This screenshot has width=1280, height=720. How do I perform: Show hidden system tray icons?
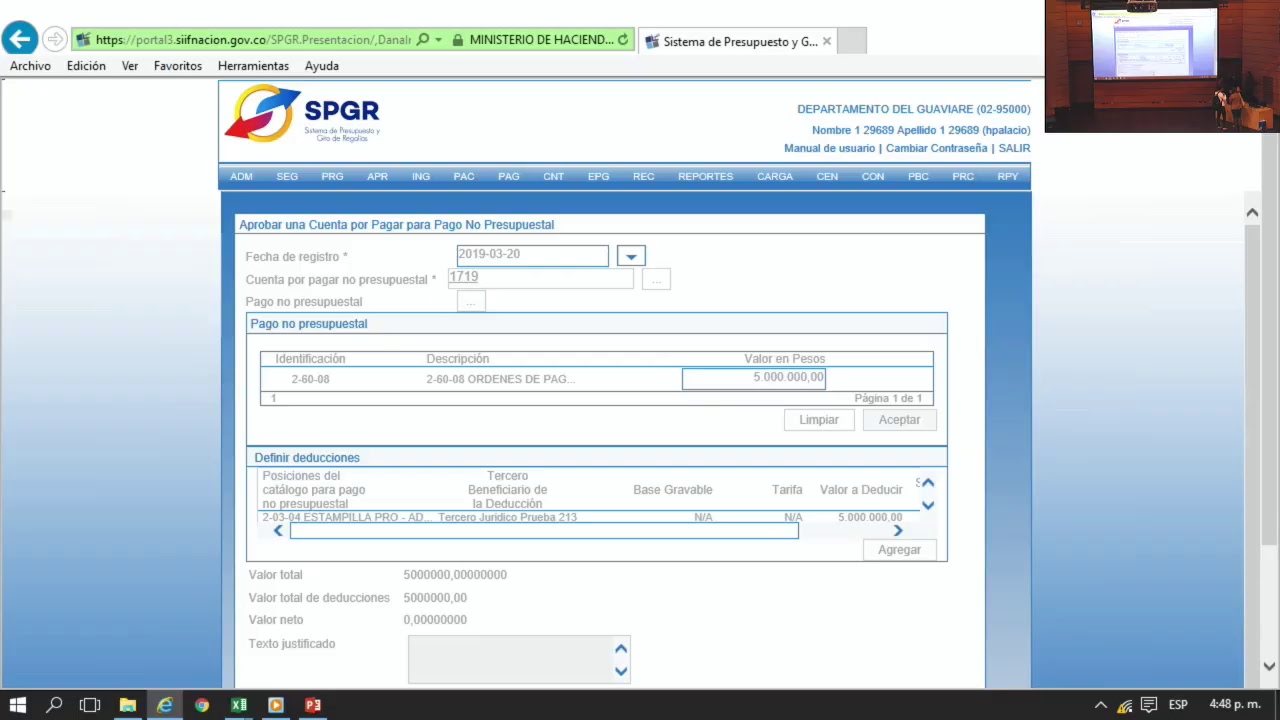(x=1101, y=705)
